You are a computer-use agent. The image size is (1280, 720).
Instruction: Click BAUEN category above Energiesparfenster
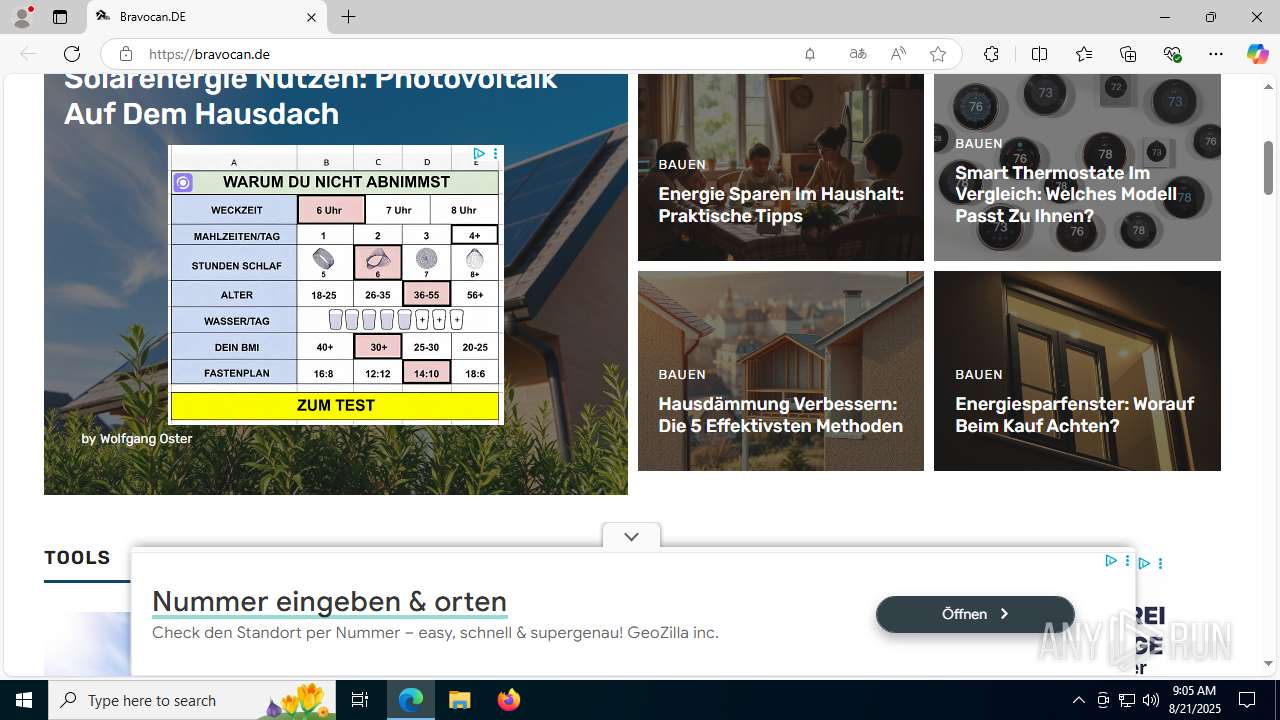point(978,374)
